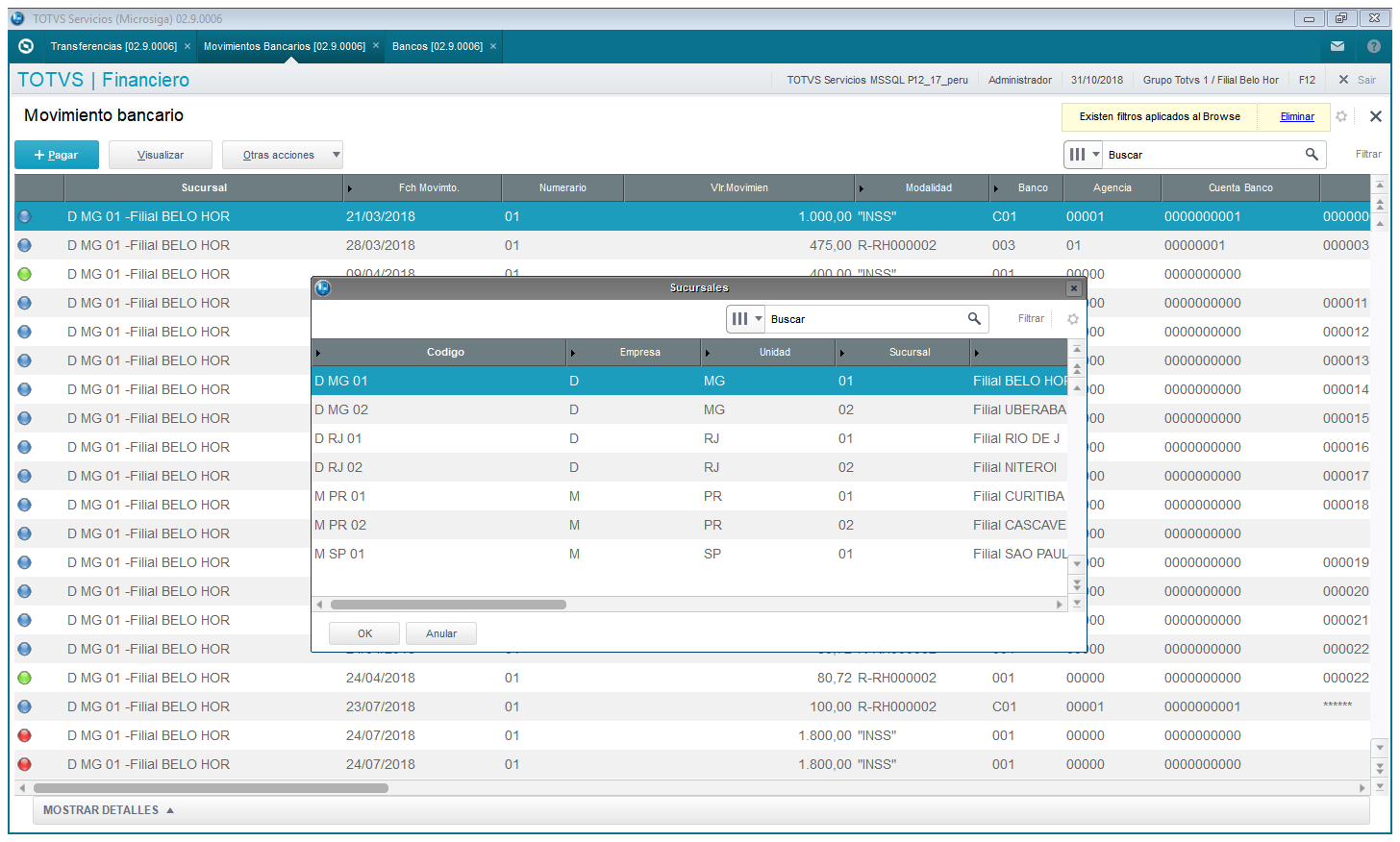Open the TOTVS main menu logo icon
Screen dimensions: 1400x842
26,46
